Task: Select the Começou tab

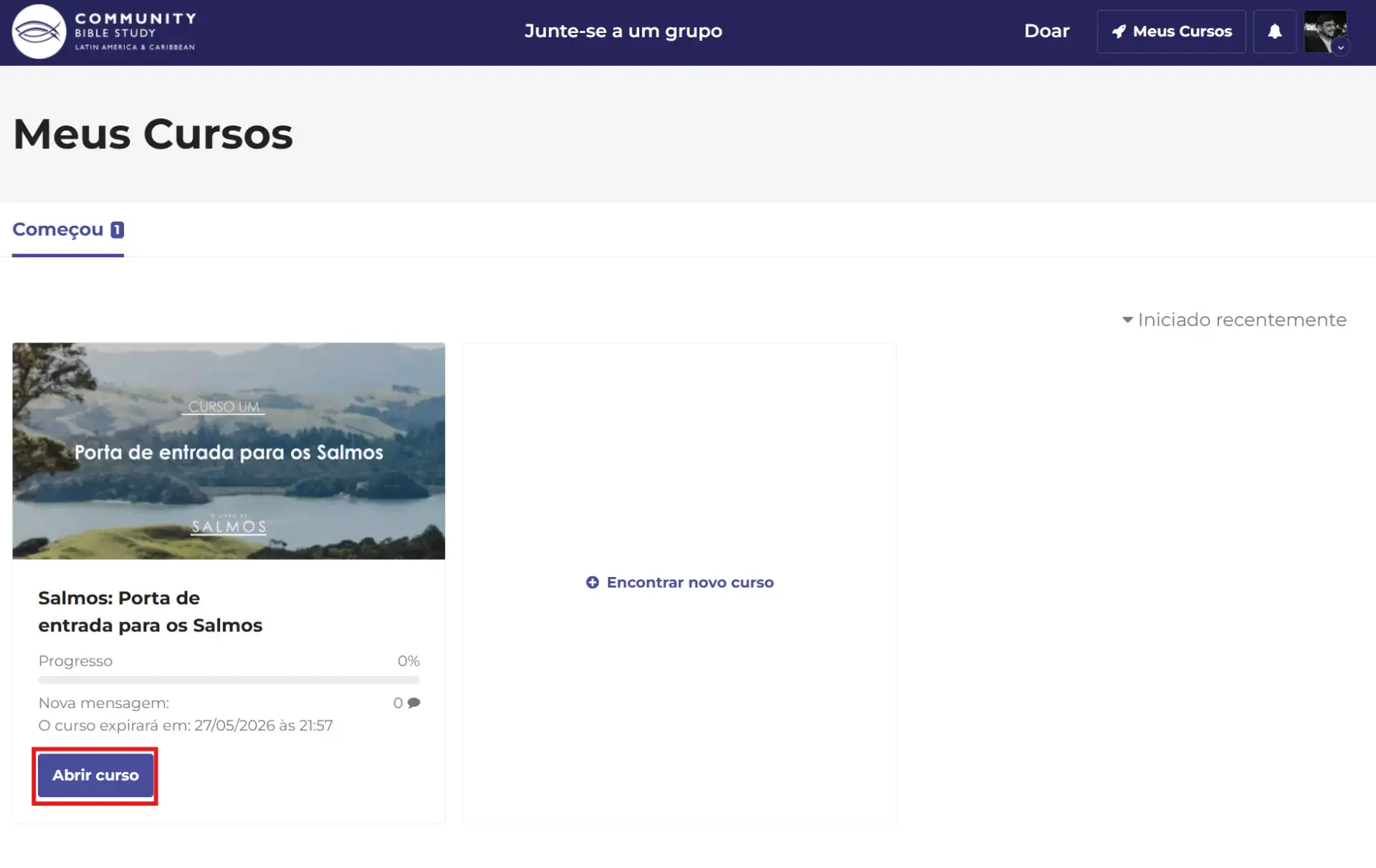Action: tap(58, 229)
